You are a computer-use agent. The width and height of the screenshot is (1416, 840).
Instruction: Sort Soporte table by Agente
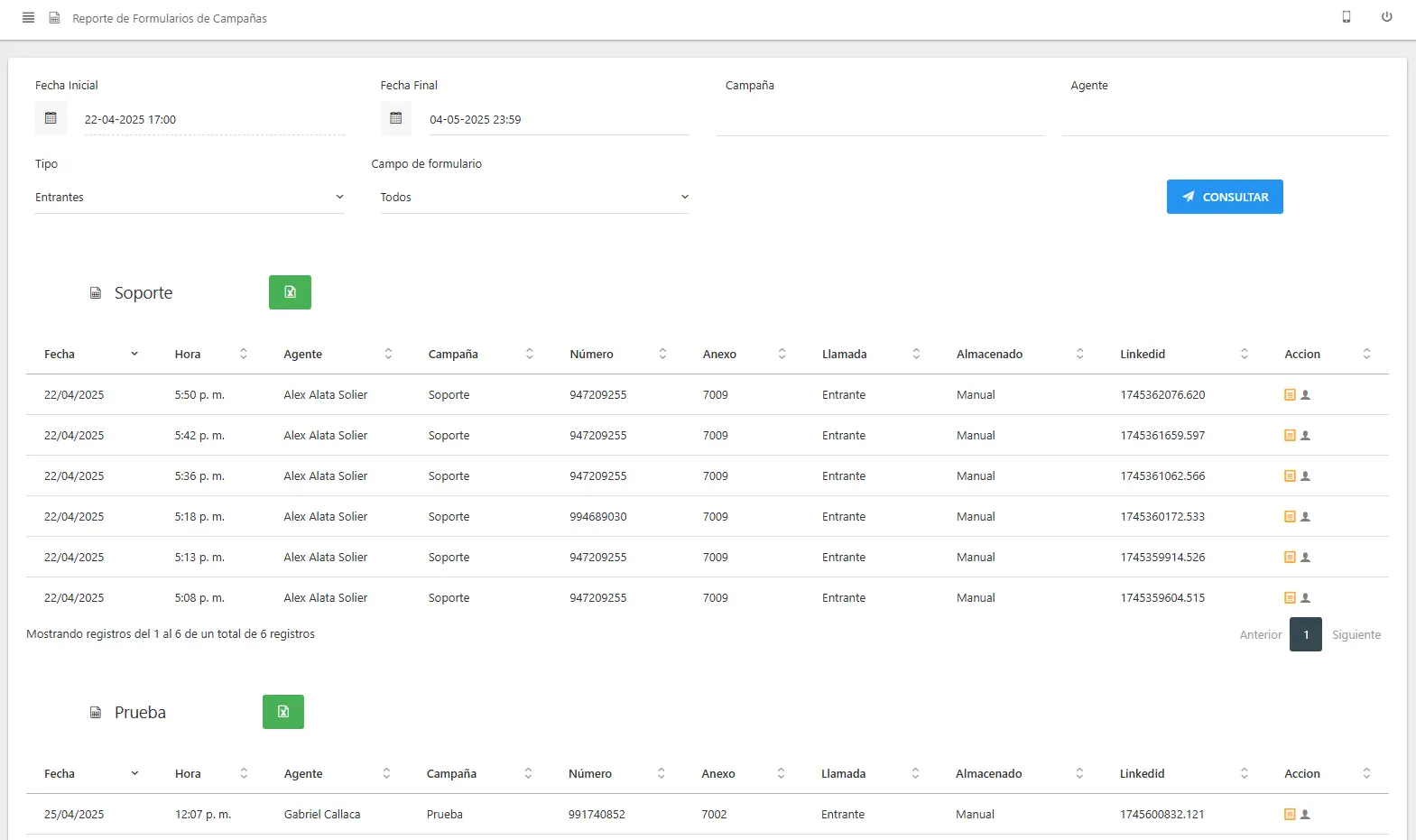pos(338,354)
